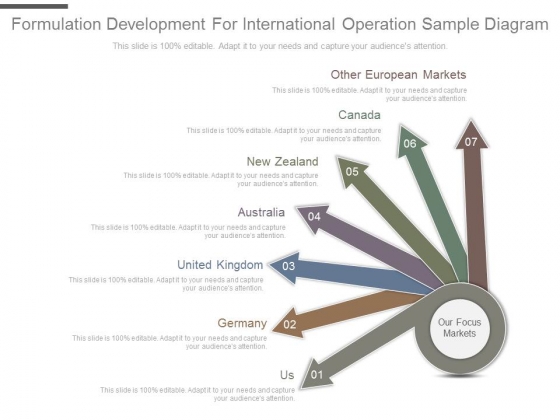Select the Canada heading
The width and height of the screenshot is (560, 420).
[359, 115]
